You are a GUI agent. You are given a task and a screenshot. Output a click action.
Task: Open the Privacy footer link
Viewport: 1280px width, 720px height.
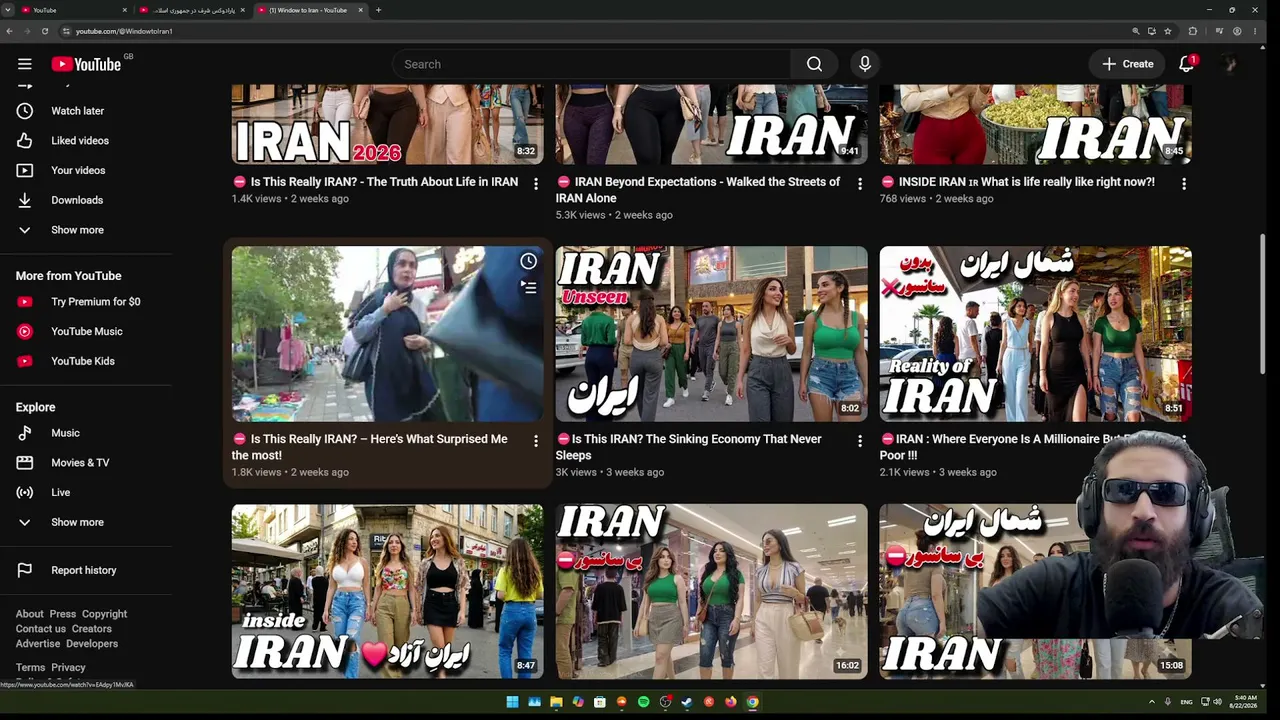pyautogui.click(x=69, y=668)
